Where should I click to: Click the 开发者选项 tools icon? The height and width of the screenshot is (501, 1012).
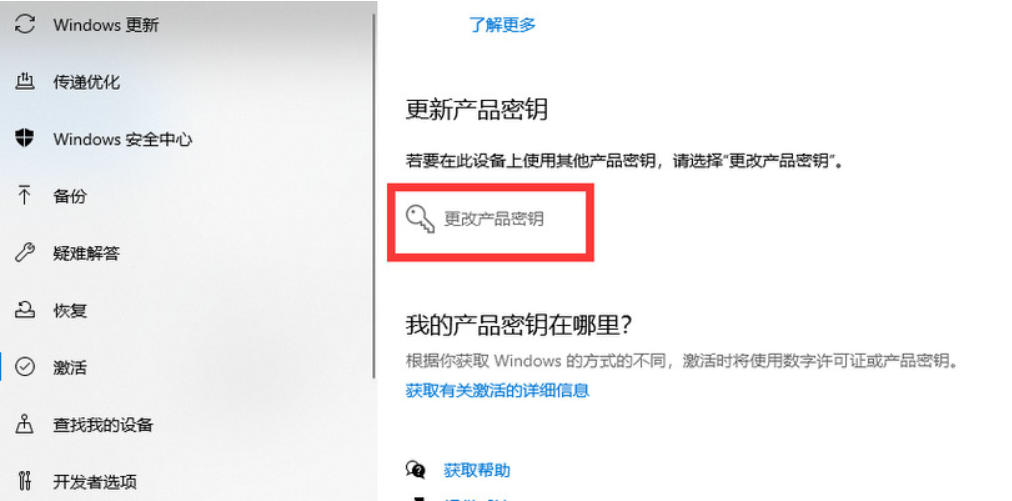pyautogui.click(x=25, y=482)
